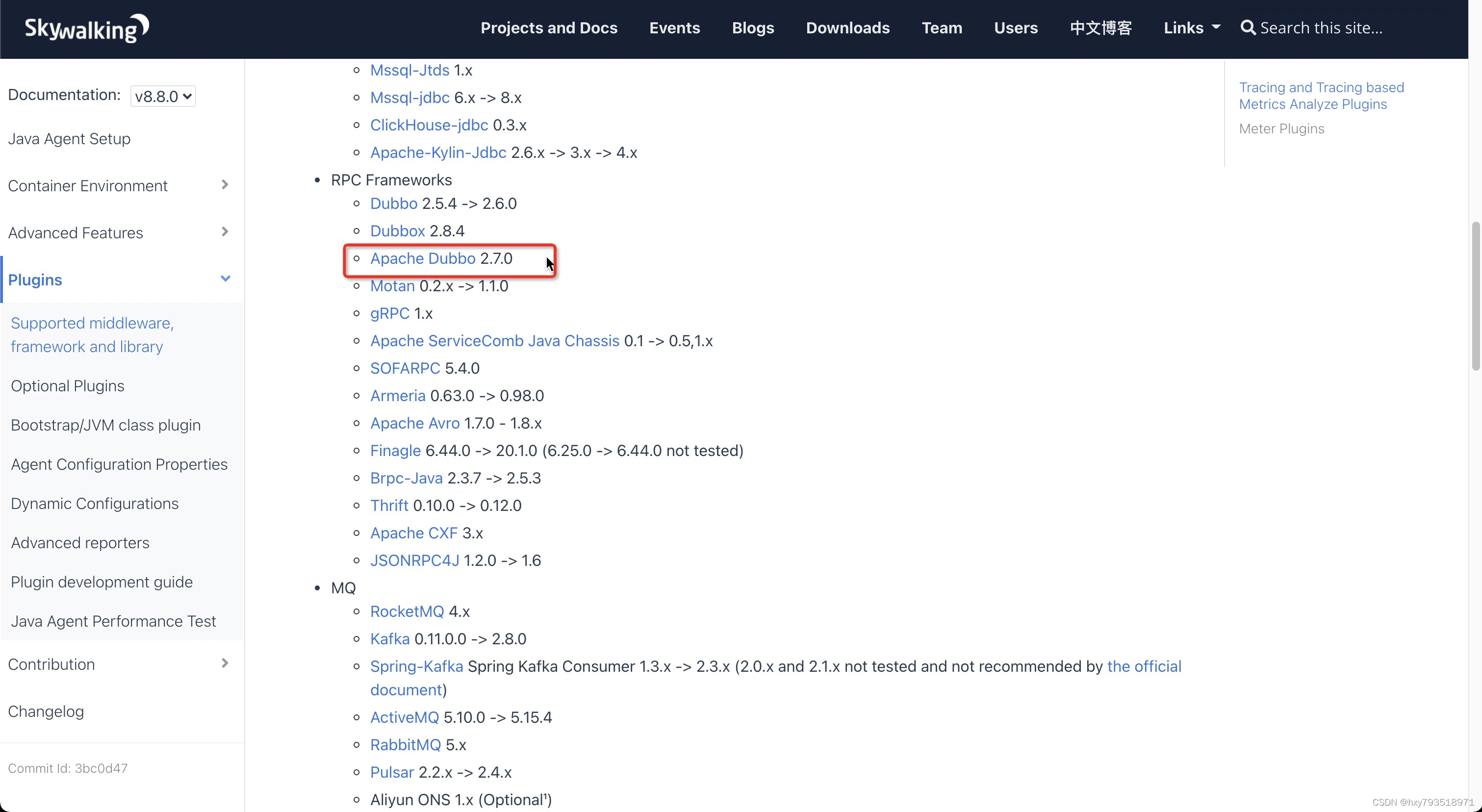Go to the Events page
Viewport: 1482px width, 812px height.
[x=674, y=27]
